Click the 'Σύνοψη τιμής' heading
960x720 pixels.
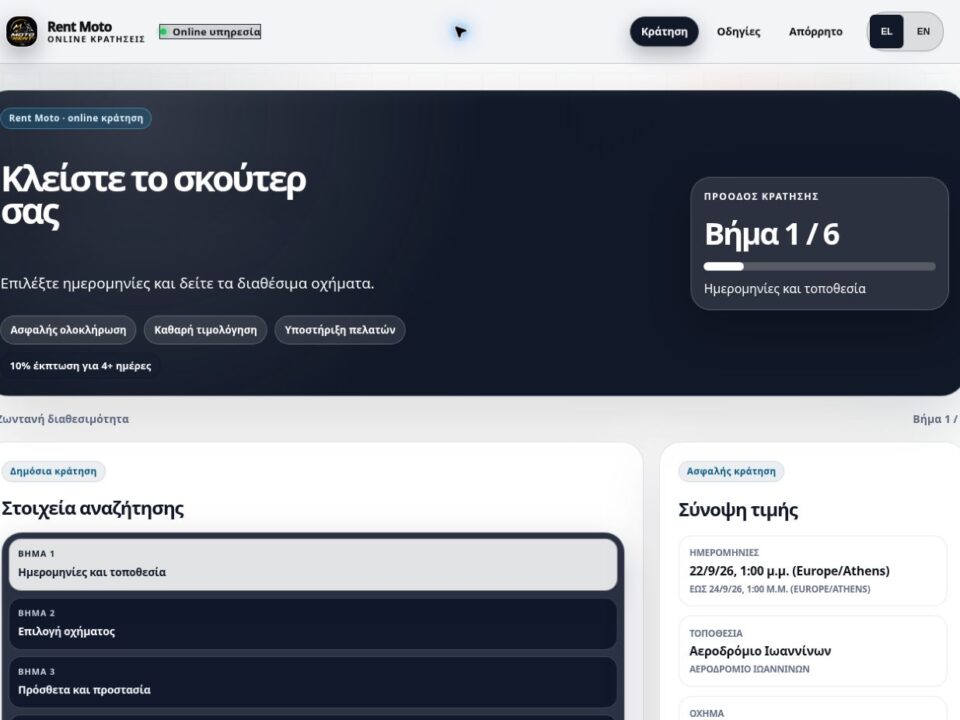[738, 510]
